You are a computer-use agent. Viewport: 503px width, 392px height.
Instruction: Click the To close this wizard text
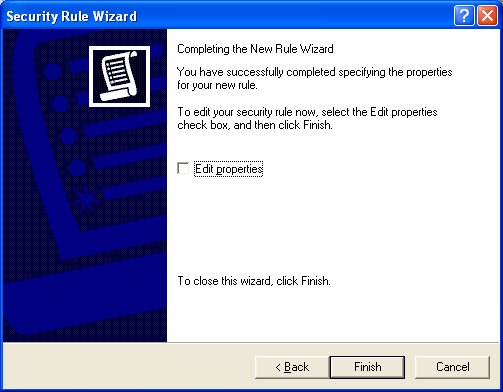point(254,281)
